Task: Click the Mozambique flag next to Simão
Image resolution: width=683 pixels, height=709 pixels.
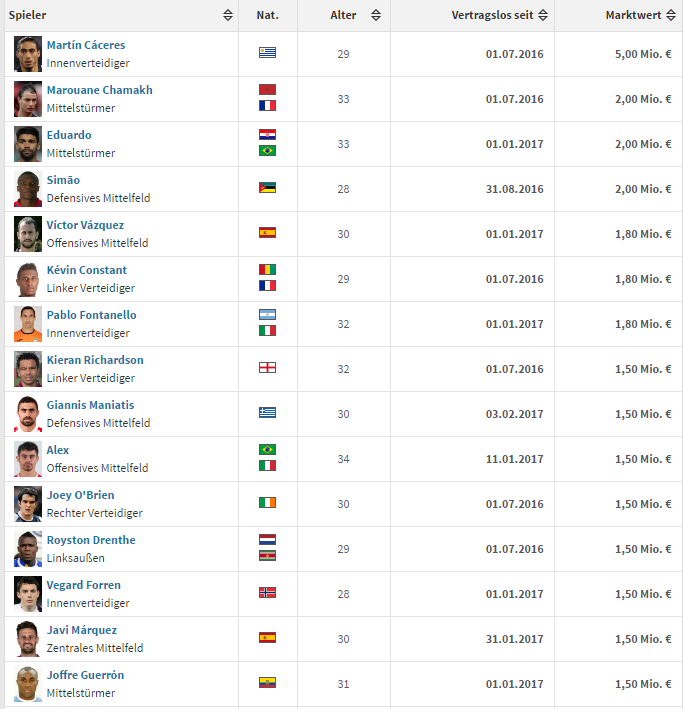Action: tap(267, 188)
